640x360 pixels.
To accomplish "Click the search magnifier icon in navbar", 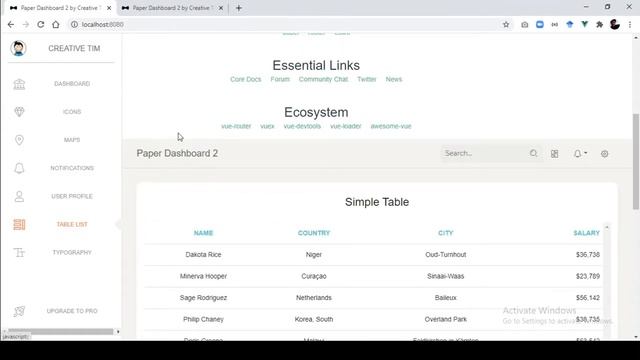I will (533, 153).
